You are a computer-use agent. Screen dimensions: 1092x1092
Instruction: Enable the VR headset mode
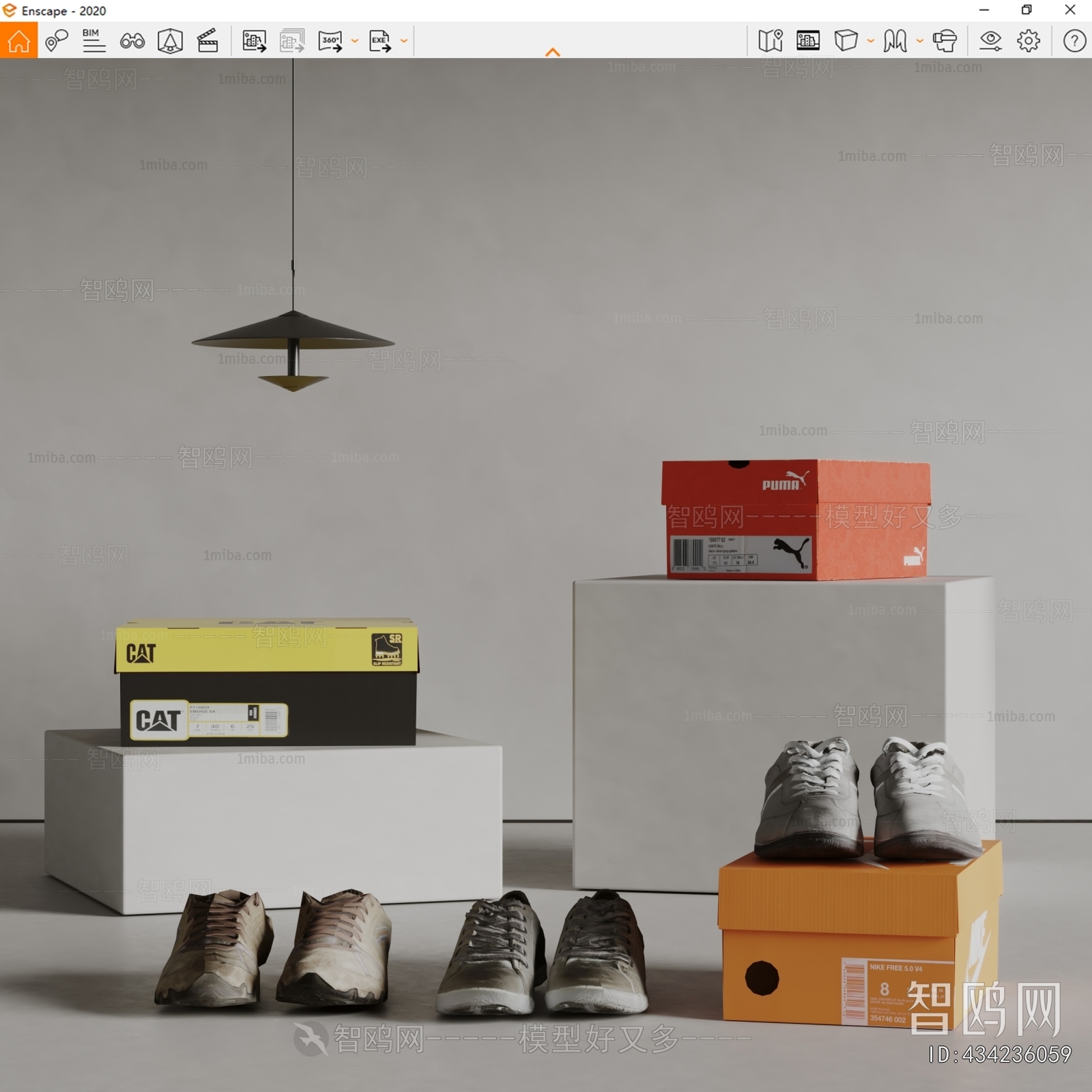point(945,41)
